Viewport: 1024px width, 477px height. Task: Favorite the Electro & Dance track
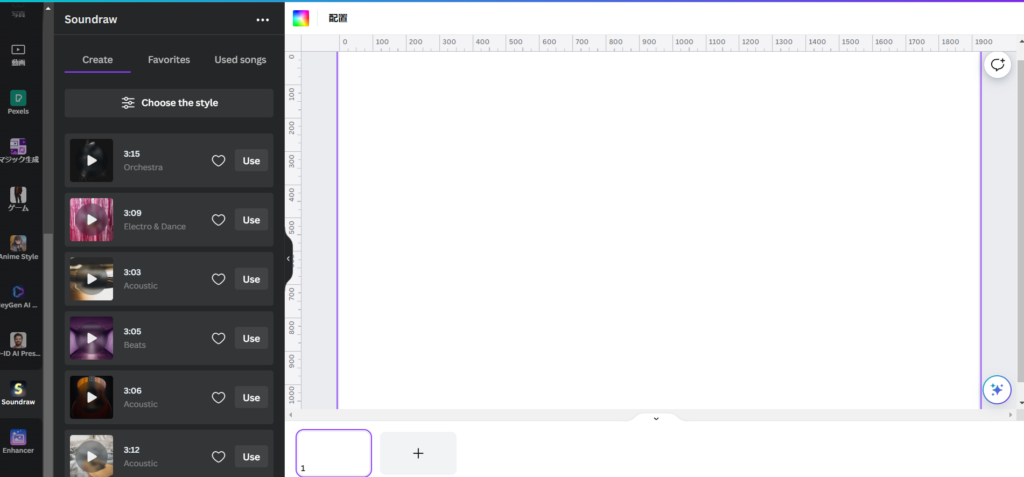218,220
